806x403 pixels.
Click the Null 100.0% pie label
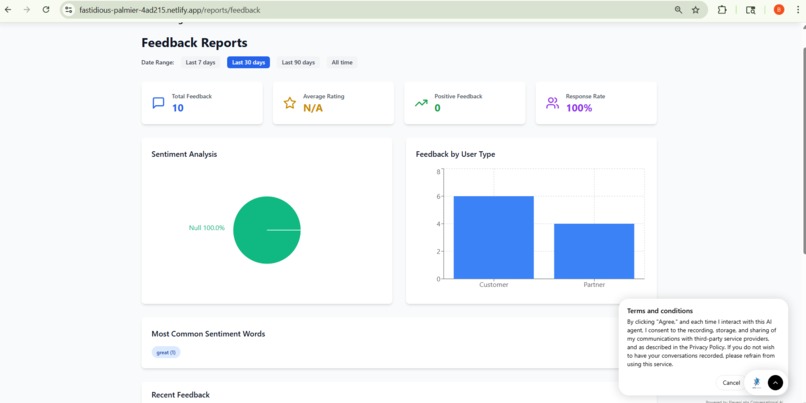[207, 228]
